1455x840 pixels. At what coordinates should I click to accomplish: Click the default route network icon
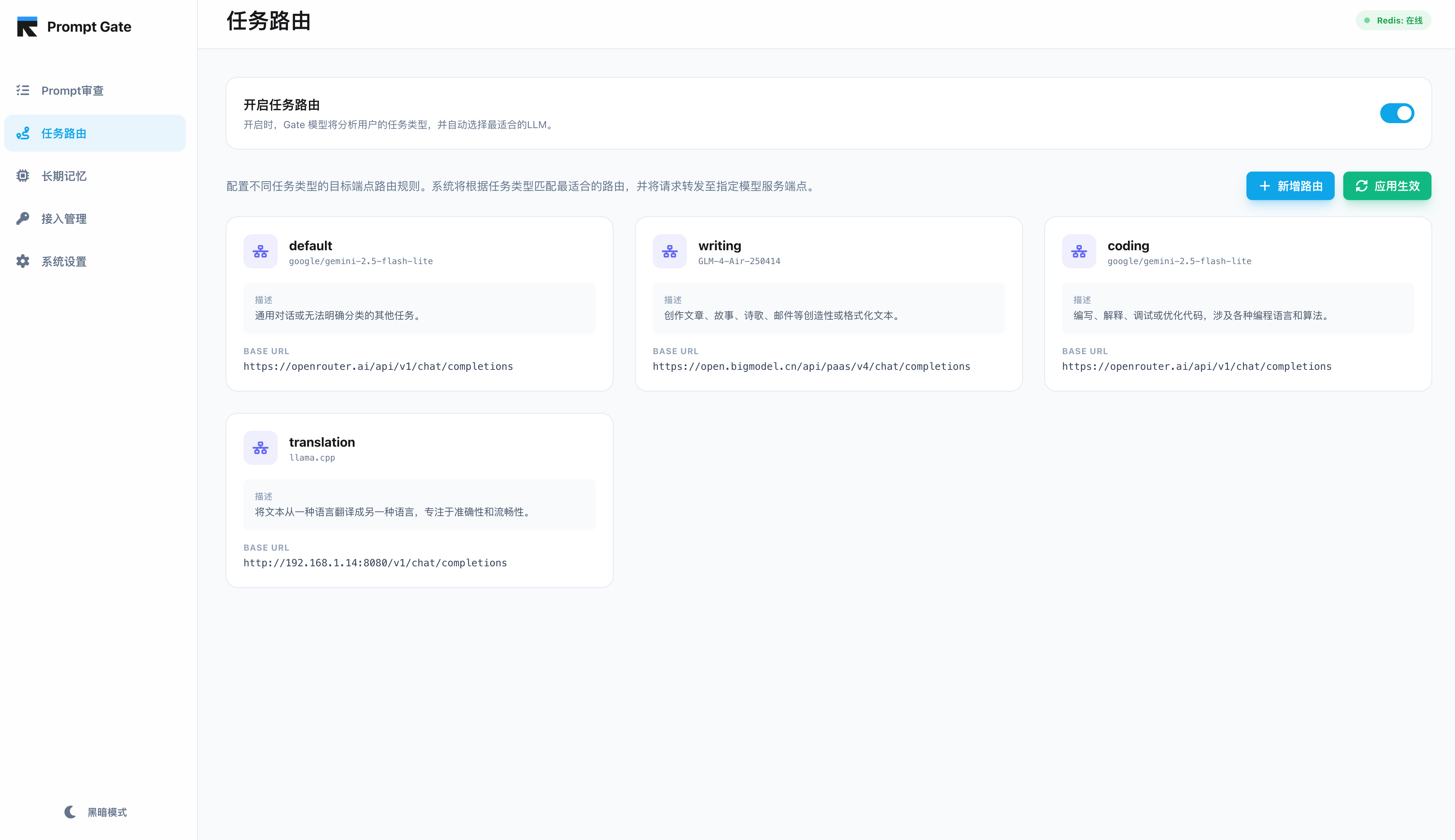[260, 252]
